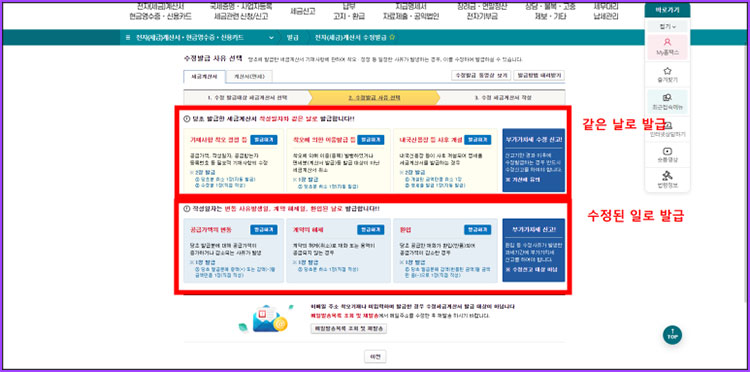Screen dimensions: 750x372
Task: Expand breadcrumb dropdown chevron after 신용카드
Action: point(271,37)
